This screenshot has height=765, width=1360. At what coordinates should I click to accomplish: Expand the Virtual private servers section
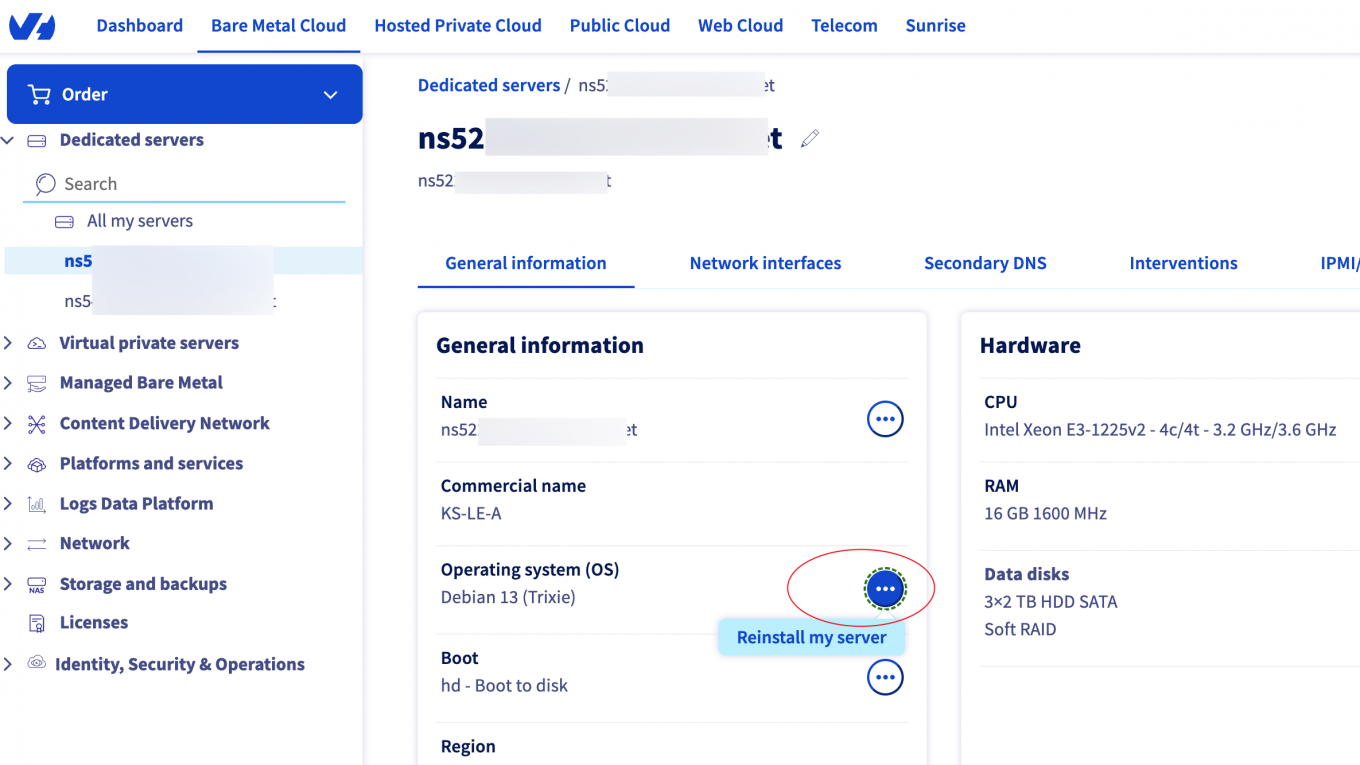coord(8,343)
